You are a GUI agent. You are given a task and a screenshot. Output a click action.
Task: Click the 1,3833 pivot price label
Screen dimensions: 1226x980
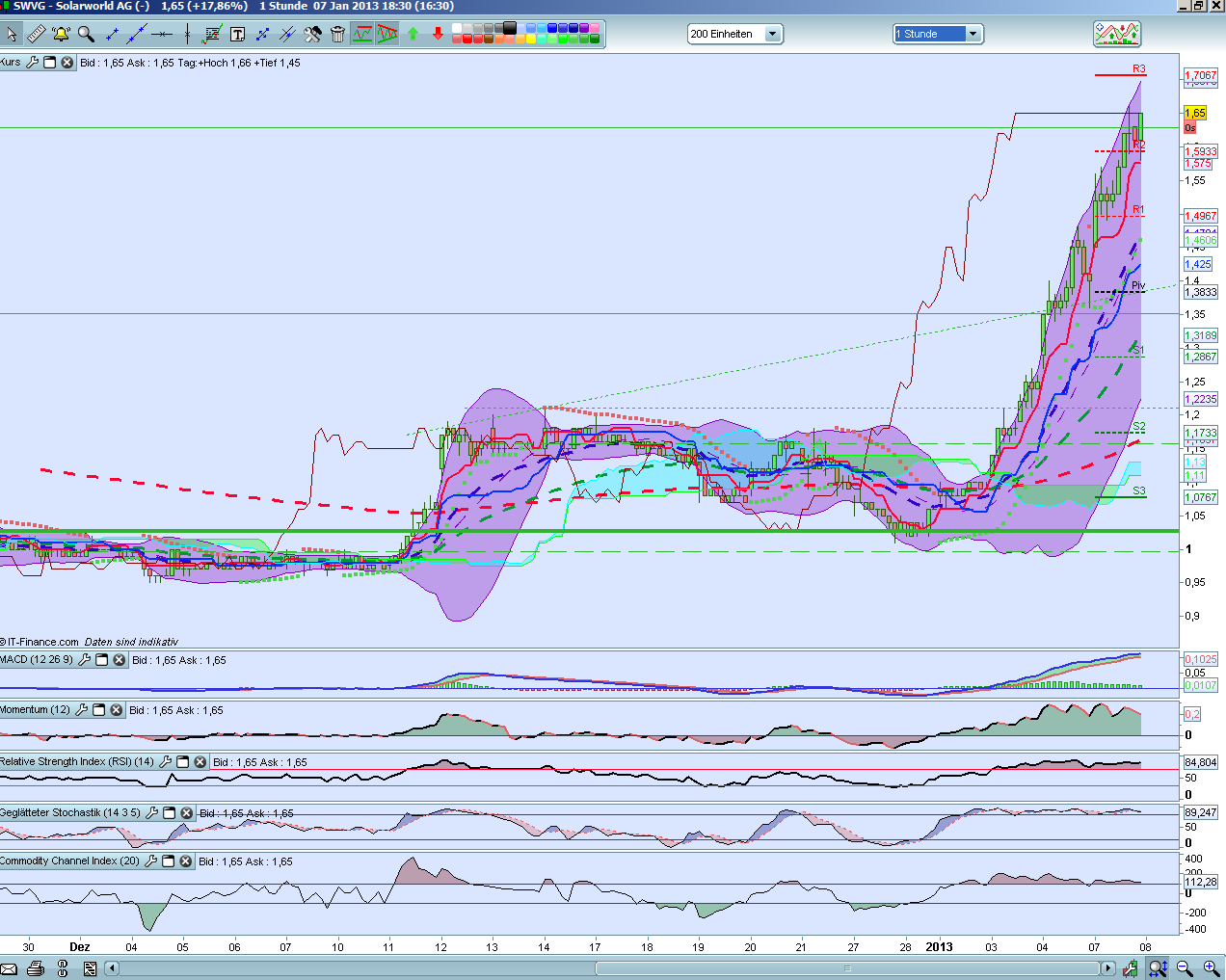click(x=1201, y=292)
